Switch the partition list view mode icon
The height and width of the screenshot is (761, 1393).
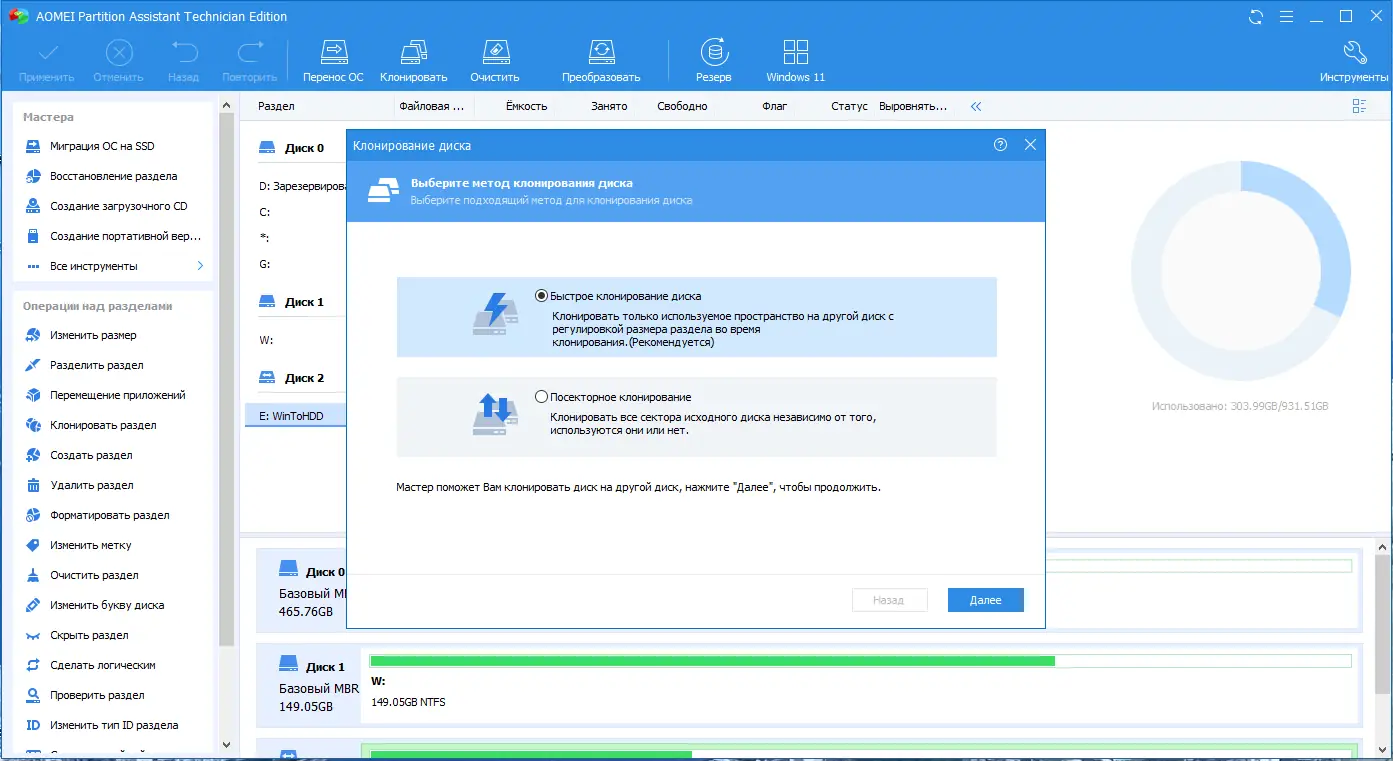(1359, 106)
